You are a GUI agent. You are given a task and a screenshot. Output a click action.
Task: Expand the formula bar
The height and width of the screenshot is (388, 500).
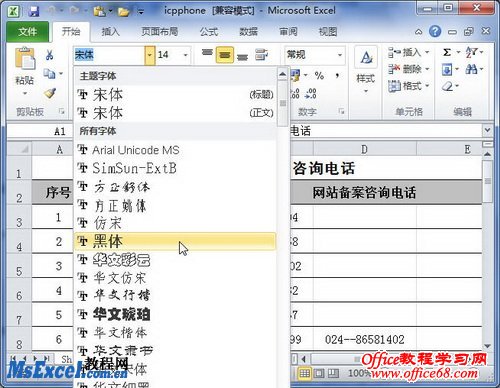click(x=488, y=130)
